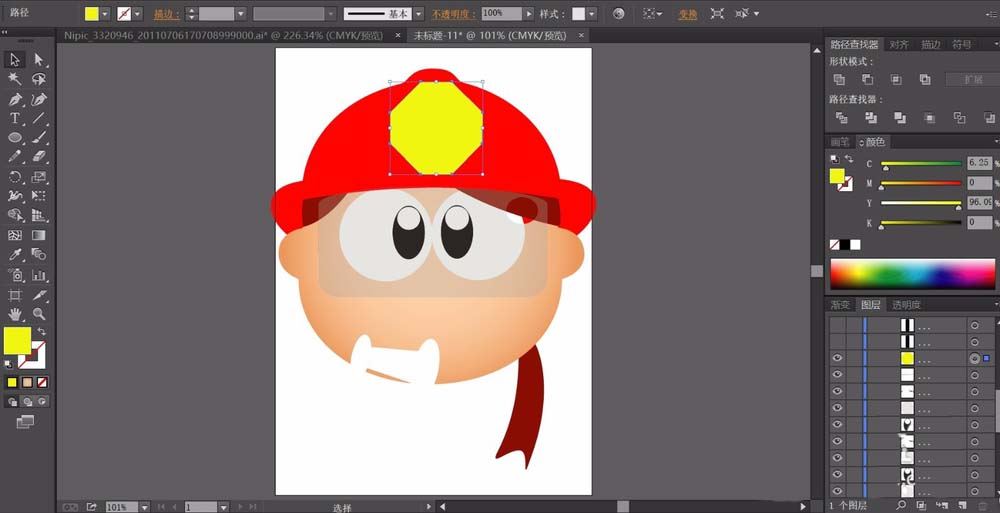Click the 扩展 (Expand) button in Pathfinder
Image resolution: width=1000 pixels, height=513 pixels.
[x=973, y=80]
